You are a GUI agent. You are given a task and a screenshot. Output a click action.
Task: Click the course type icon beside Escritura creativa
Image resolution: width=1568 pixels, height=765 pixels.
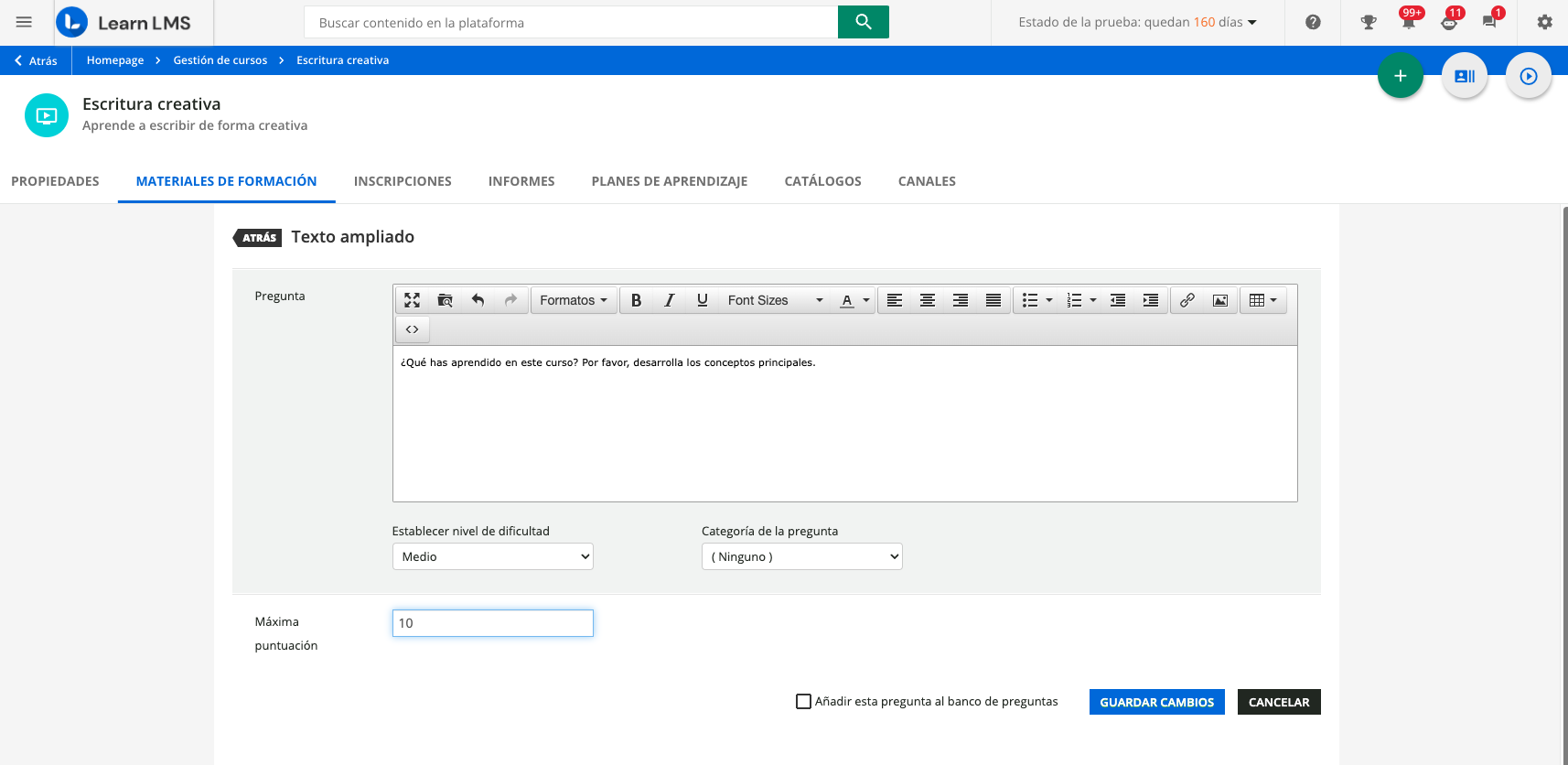coord(47,115)
